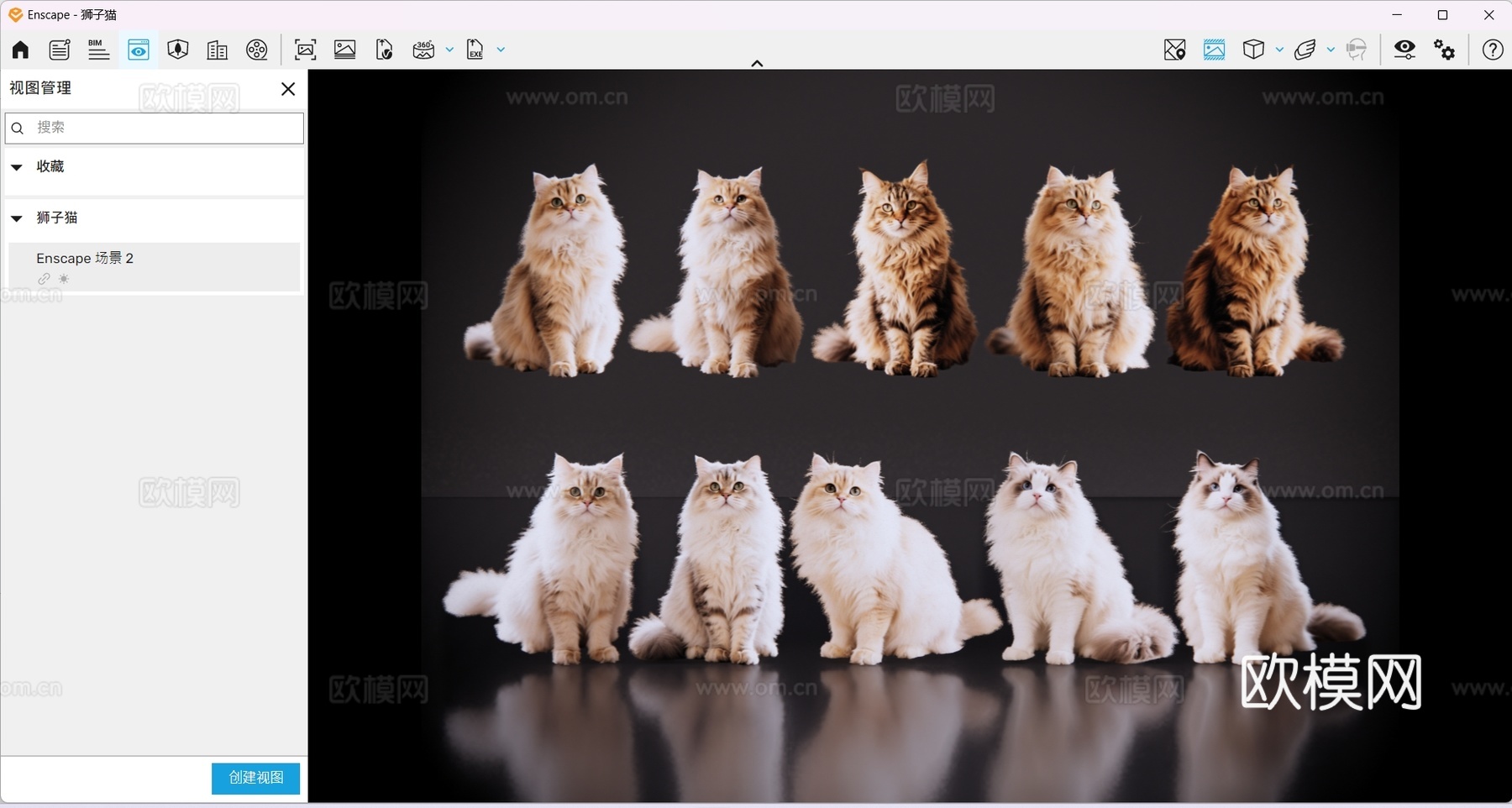Screen dimensions: 1512x808
Task: Click the 创建视图 button
Action: coord(256,778)
